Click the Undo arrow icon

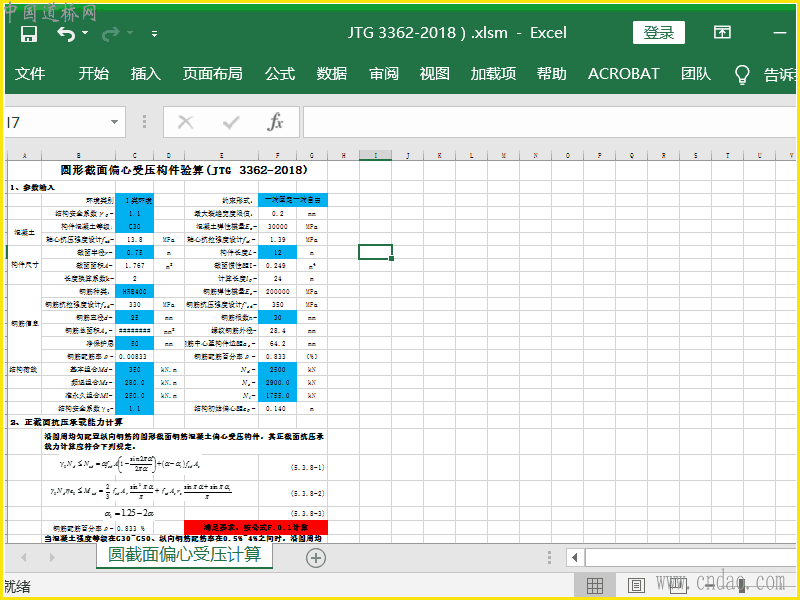pyautogui.click(x=65, y=33)
